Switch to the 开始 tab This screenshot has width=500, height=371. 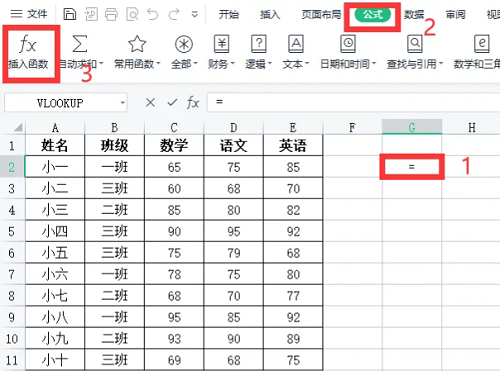click(229, 14)
